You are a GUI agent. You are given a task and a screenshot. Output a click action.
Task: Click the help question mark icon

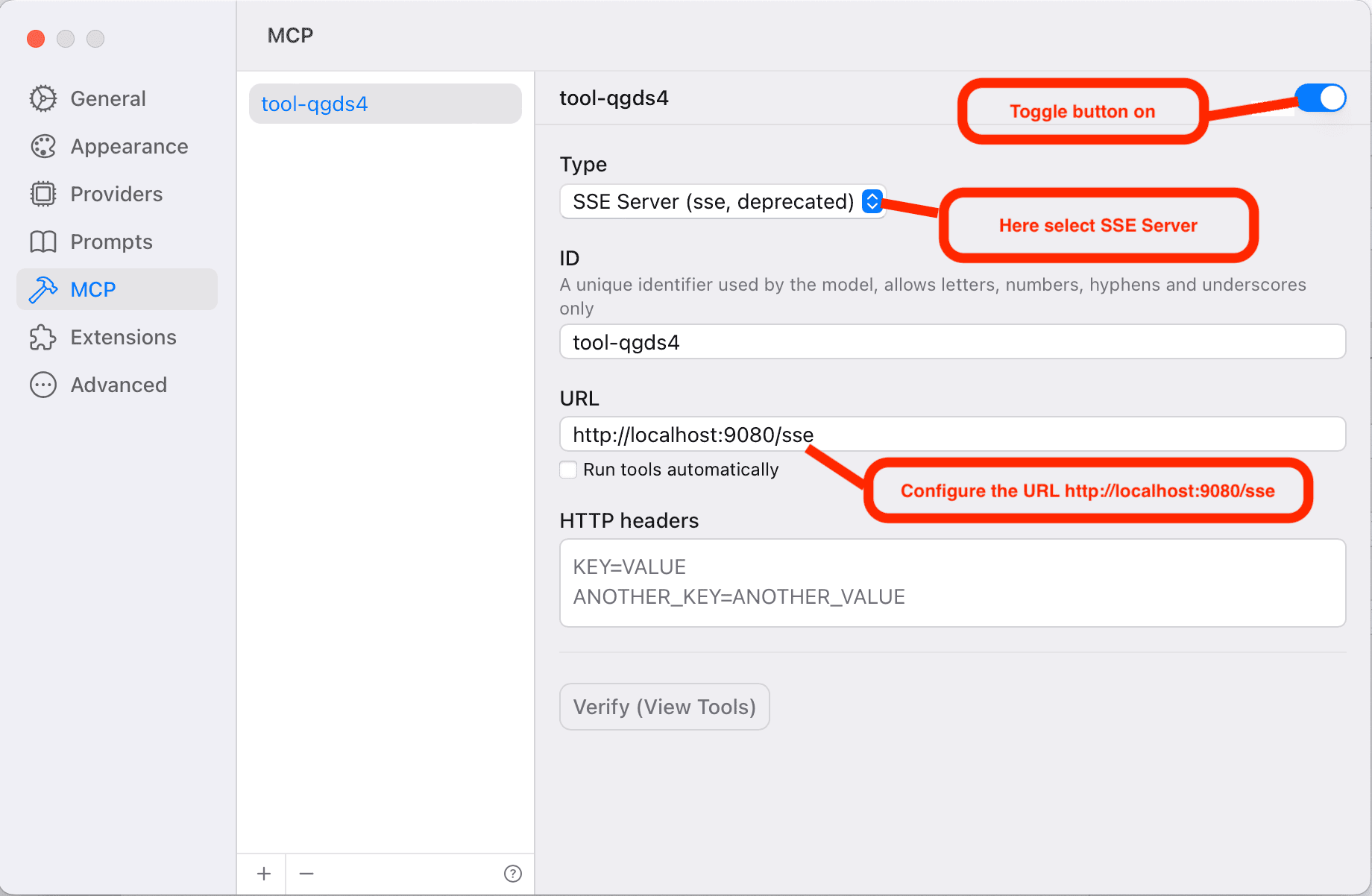513,874
